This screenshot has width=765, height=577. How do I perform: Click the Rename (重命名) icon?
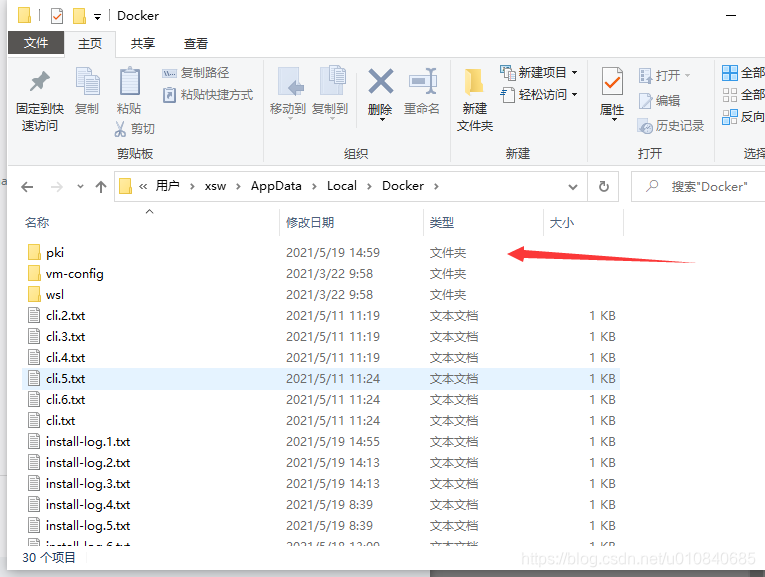coord(423,81)
